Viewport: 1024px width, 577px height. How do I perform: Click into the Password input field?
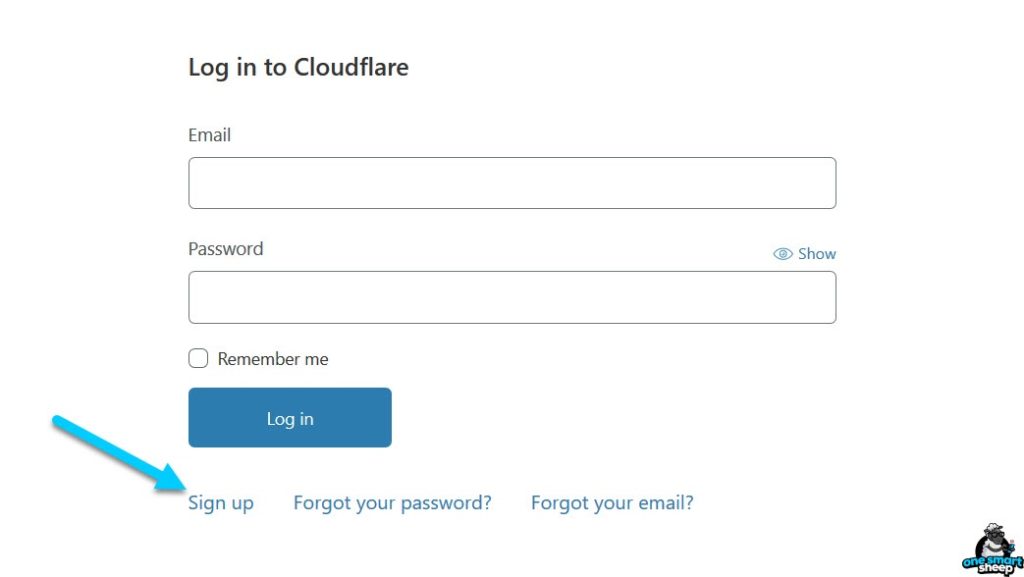pyautogui.click(x=512, y=297)
